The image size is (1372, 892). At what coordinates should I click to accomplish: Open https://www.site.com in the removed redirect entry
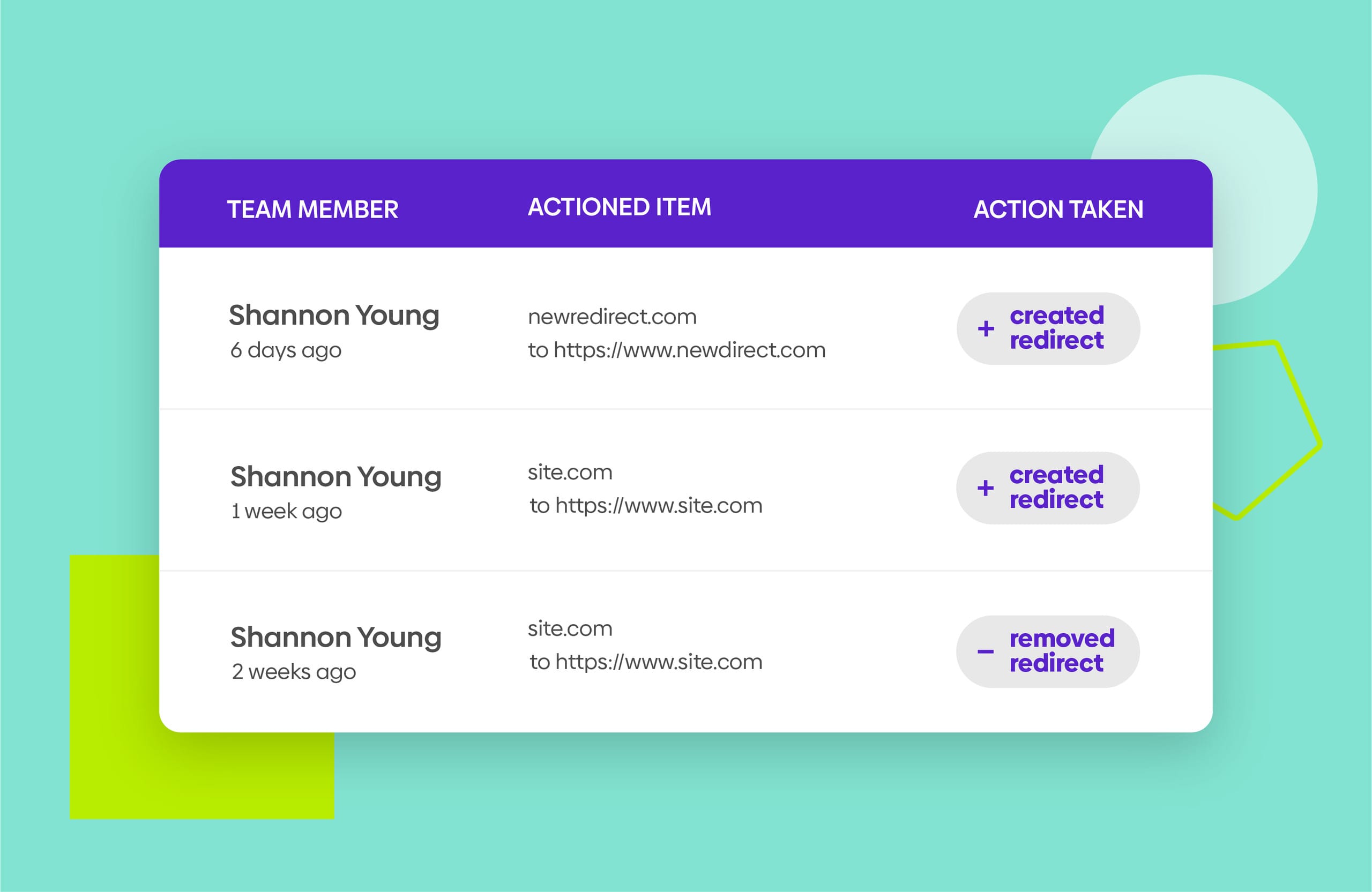tap(658, 662)
